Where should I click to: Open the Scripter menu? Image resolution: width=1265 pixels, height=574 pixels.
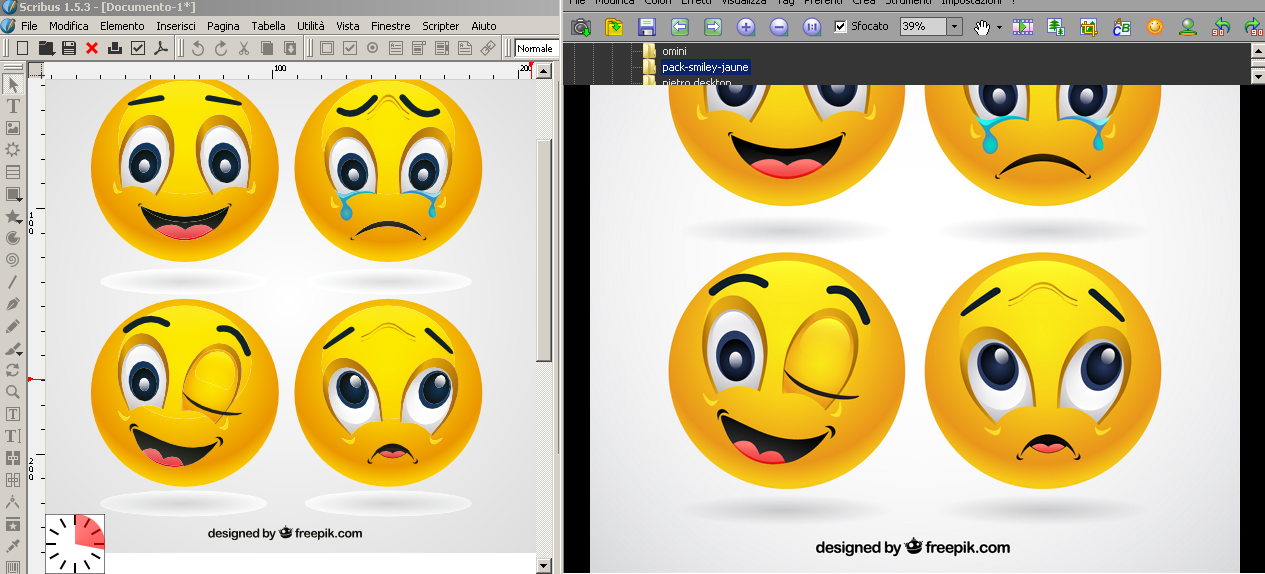tap(441, 26)
